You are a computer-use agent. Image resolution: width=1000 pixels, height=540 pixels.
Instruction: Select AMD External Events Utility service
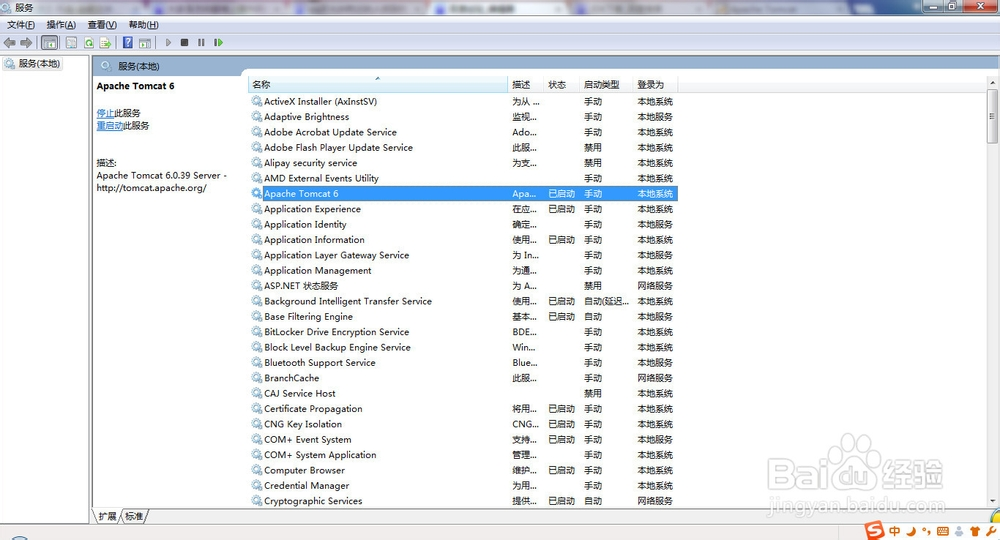[x=462, y=178]
